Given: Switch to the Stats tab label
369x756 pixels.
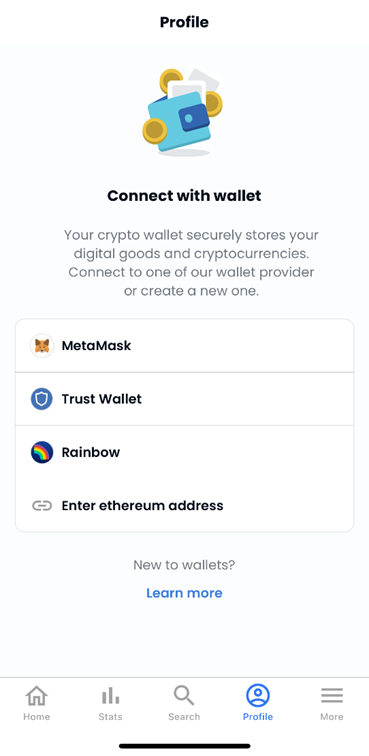Looking at the screenshot, I should pos(110,716).
